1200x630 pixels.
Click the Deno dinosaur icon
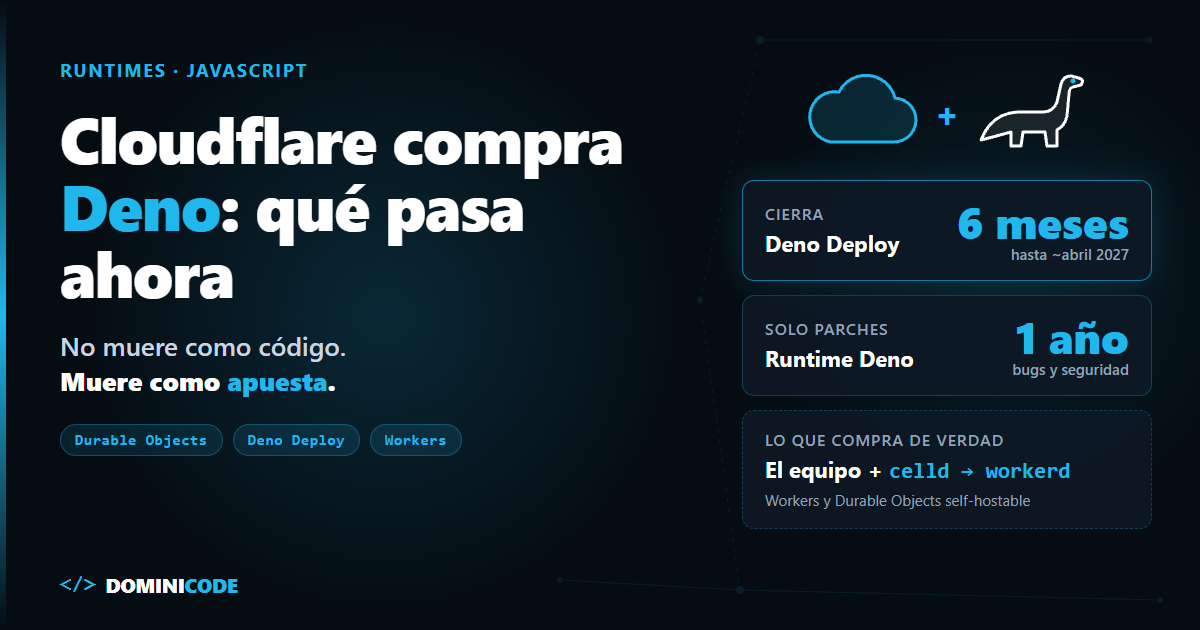[x=1033, y=111]
